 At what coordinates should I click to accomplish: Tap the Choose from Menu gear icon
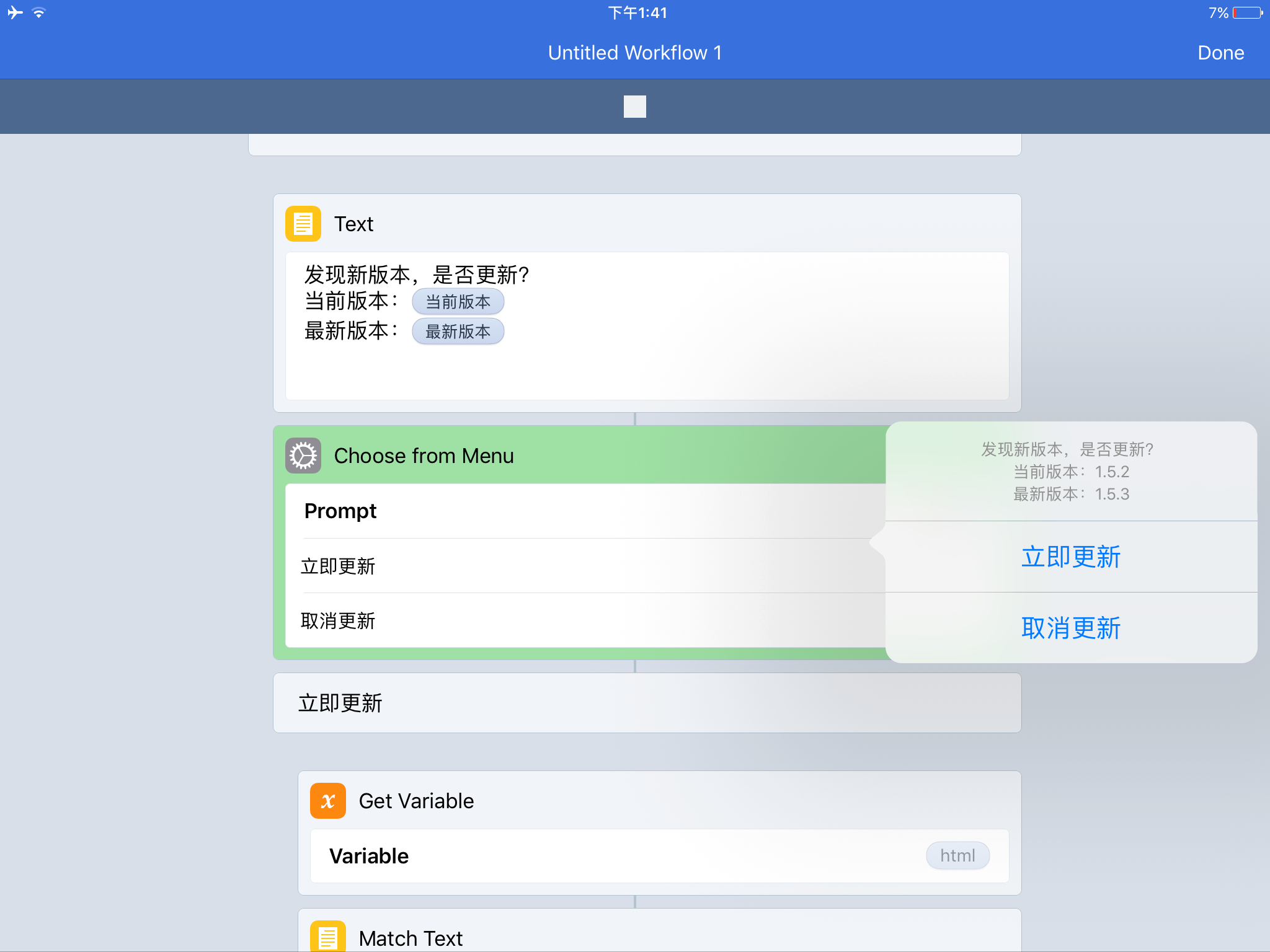(303, 456)
